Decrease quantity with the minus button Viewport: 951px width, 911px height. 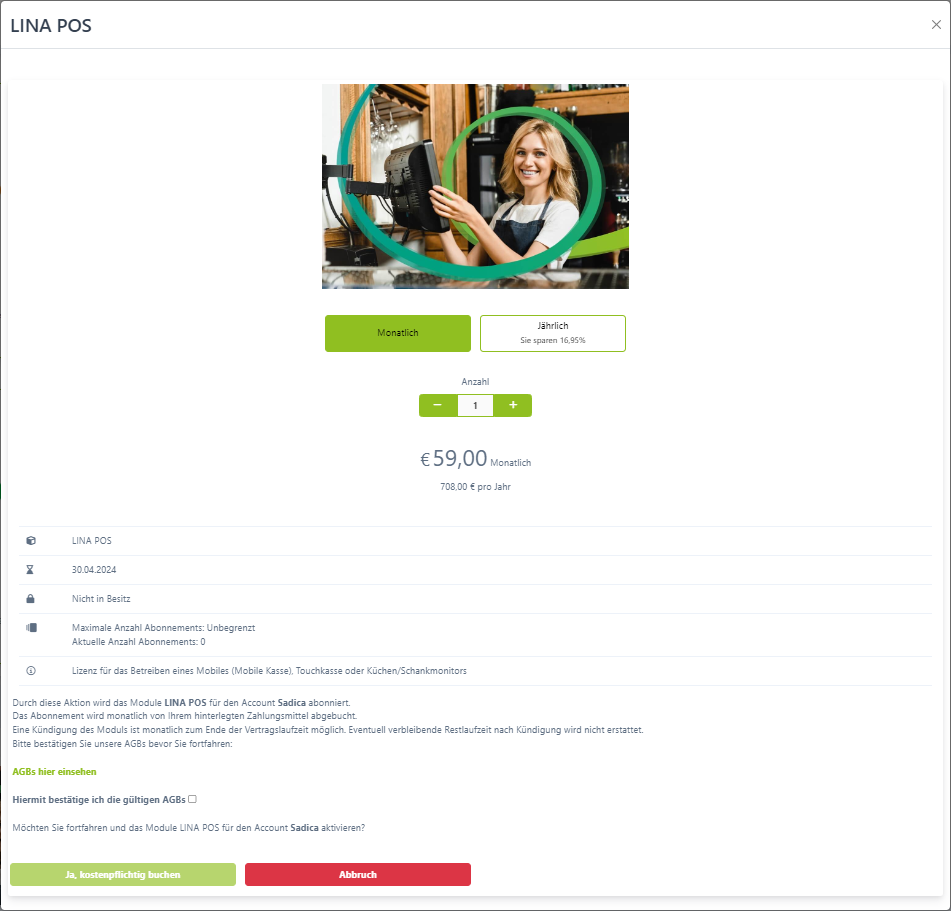tap(438, 405)
